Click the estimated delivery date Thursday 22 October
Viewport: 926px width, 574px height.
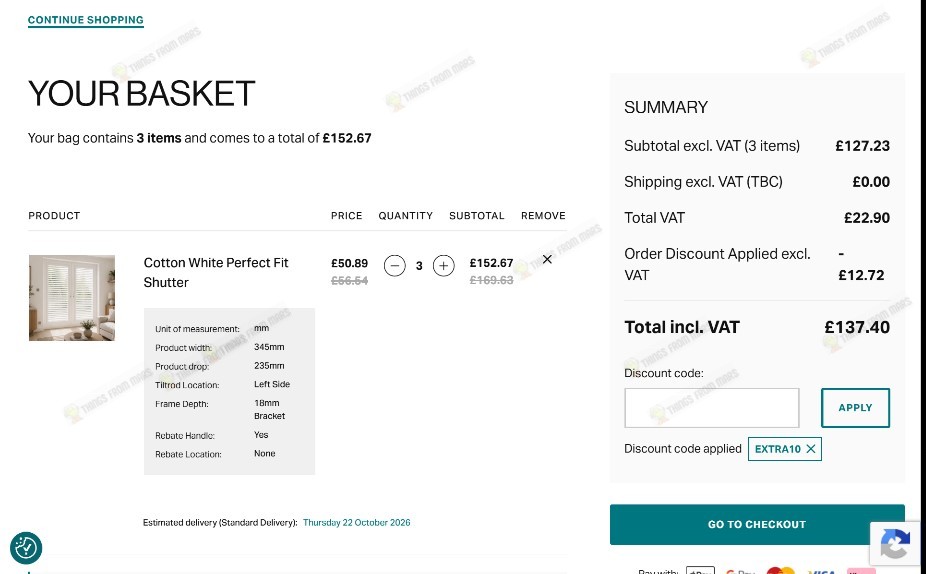tap(357, 523)
